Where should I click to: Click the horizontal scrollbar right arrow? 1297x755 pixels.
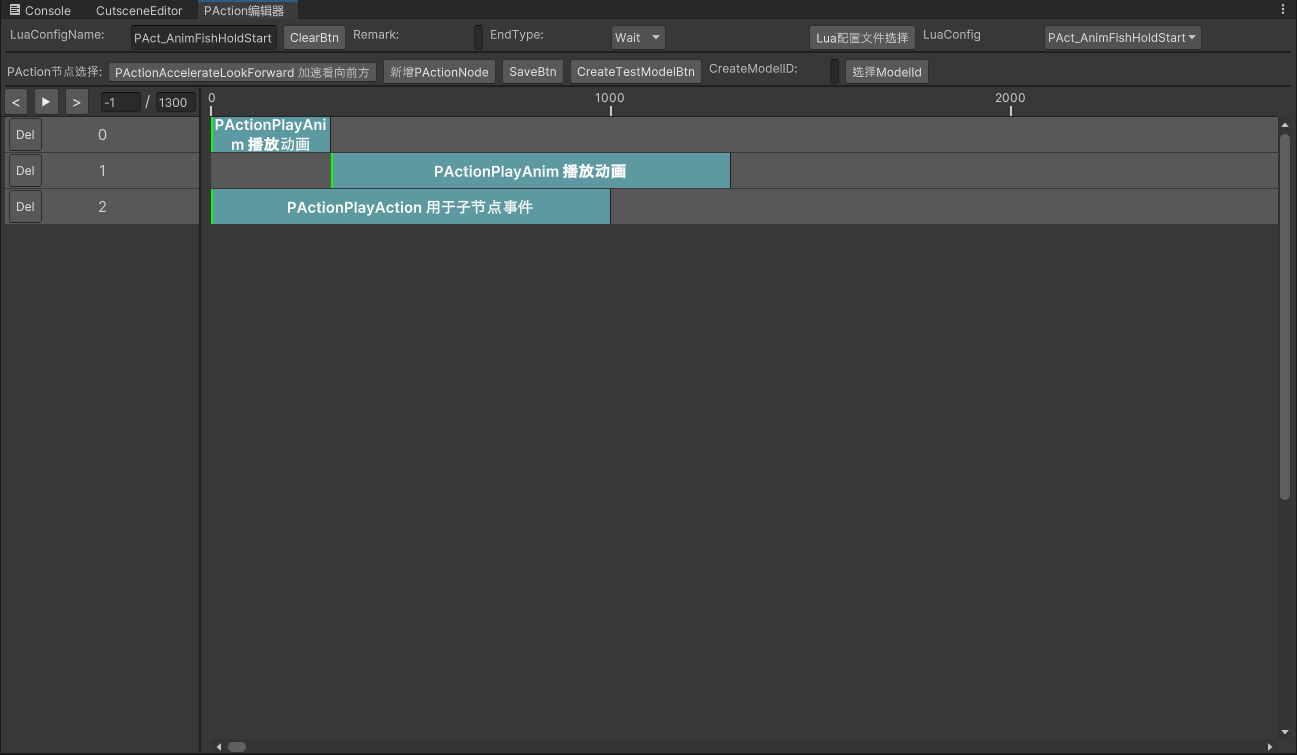pos(1271,747)
